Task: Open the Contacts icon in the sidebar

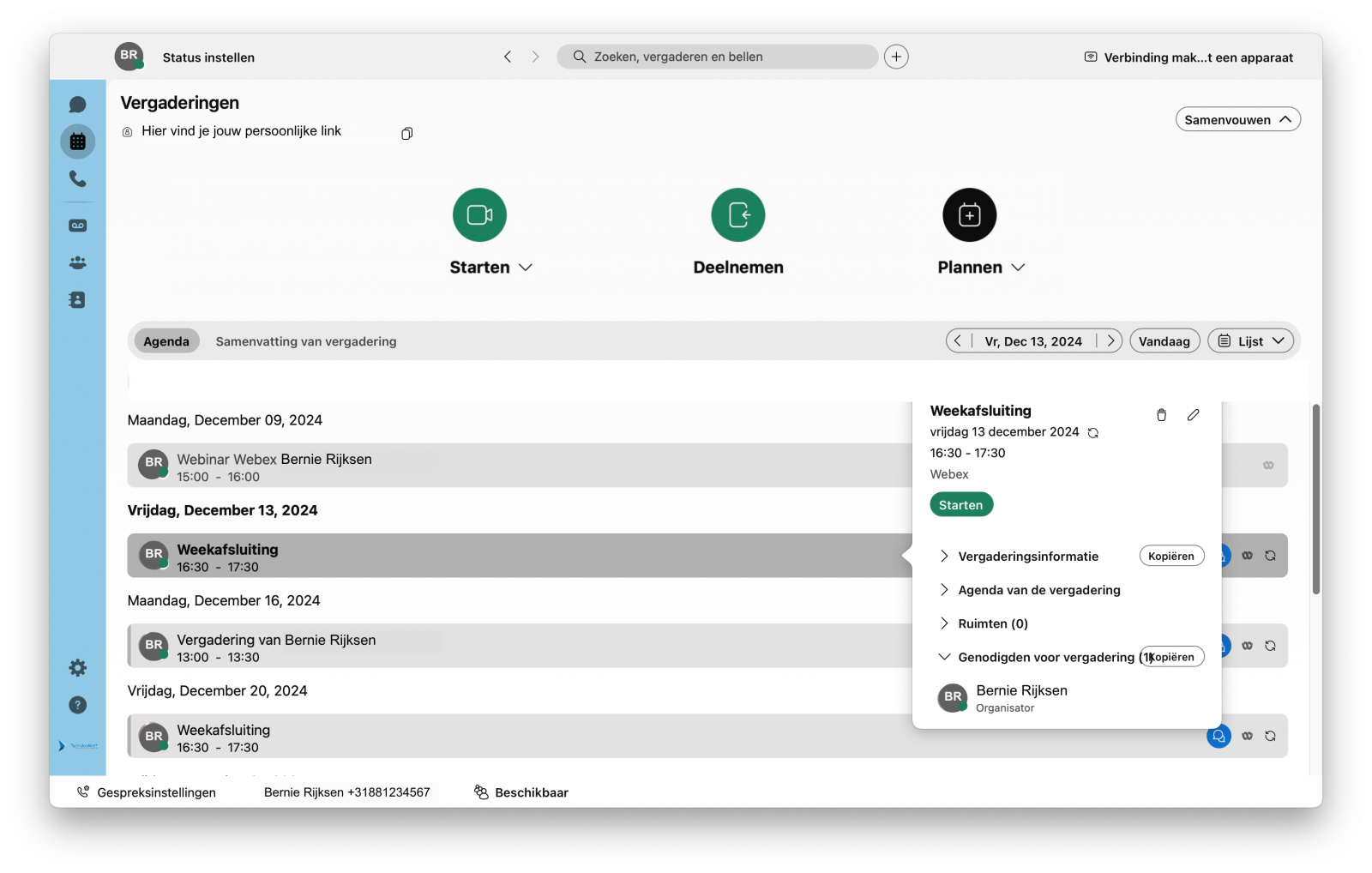Action: 77,299
